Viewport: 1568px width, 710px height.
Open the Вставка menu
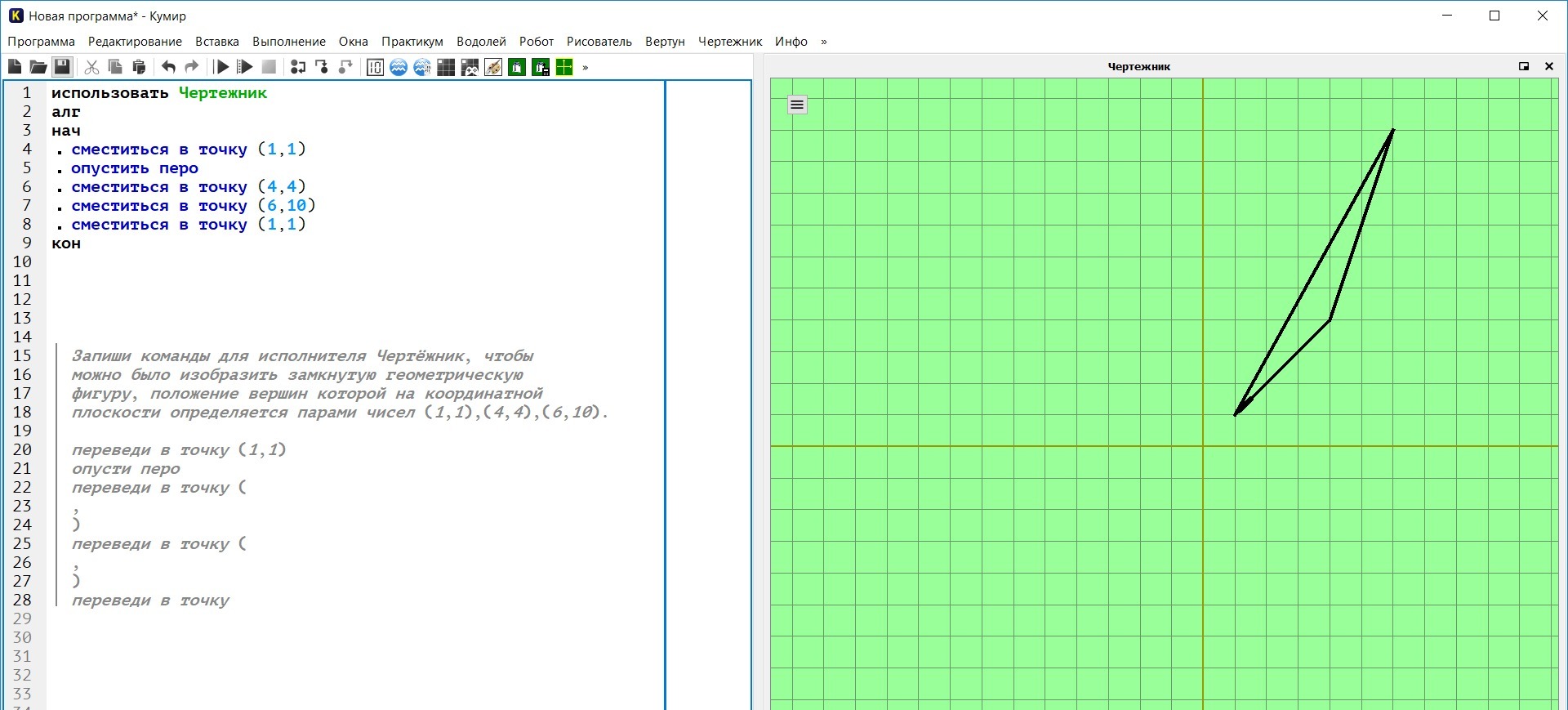tap(217, 42)
